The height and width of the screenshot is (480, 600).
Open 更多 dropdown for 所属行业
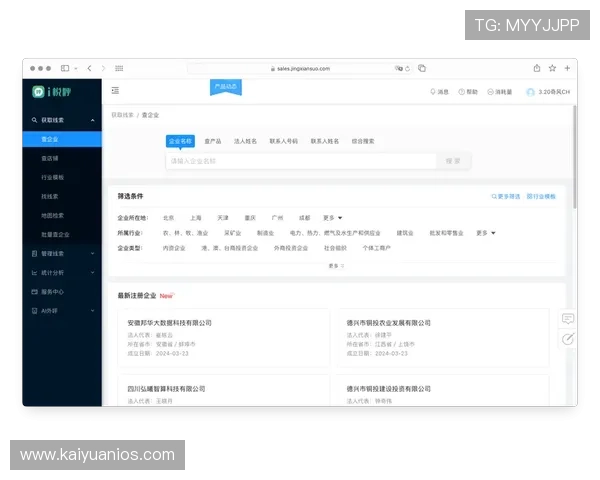pos(486,233)
